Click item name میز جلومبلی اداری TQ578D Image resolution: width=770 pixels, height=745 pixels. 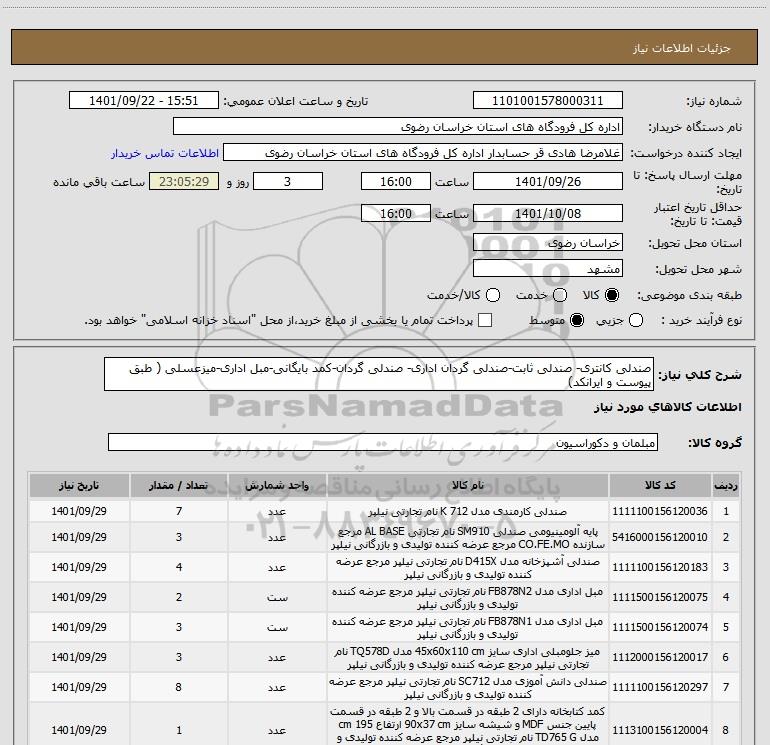coord(468,658)
